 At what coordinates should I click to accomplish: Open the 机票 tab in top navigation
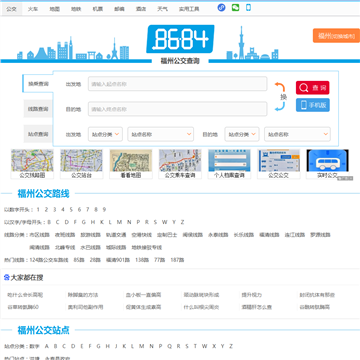98,9
